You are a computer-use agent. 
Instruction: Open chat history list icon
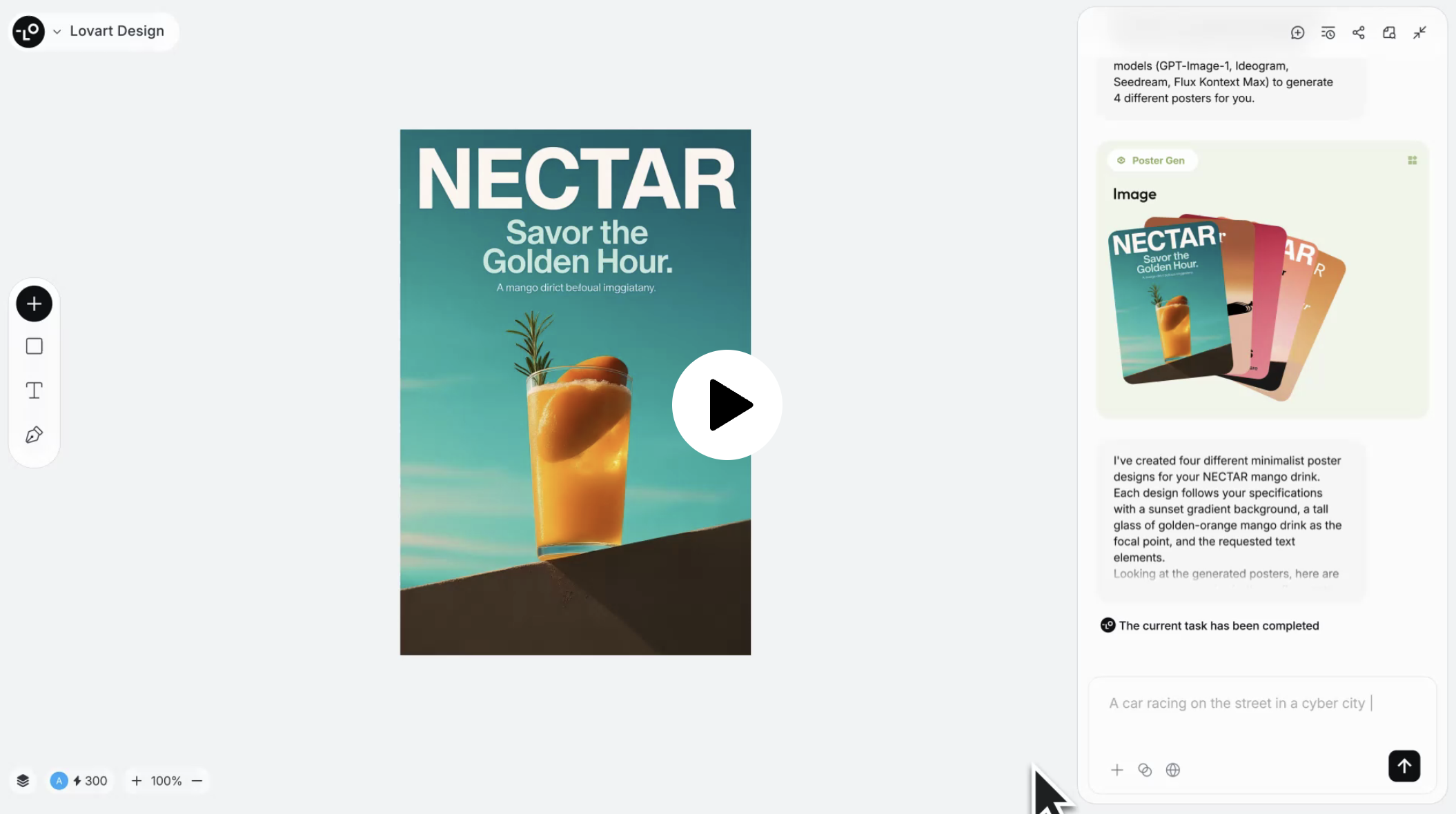pyautogui.click(x=1328, y=33)
